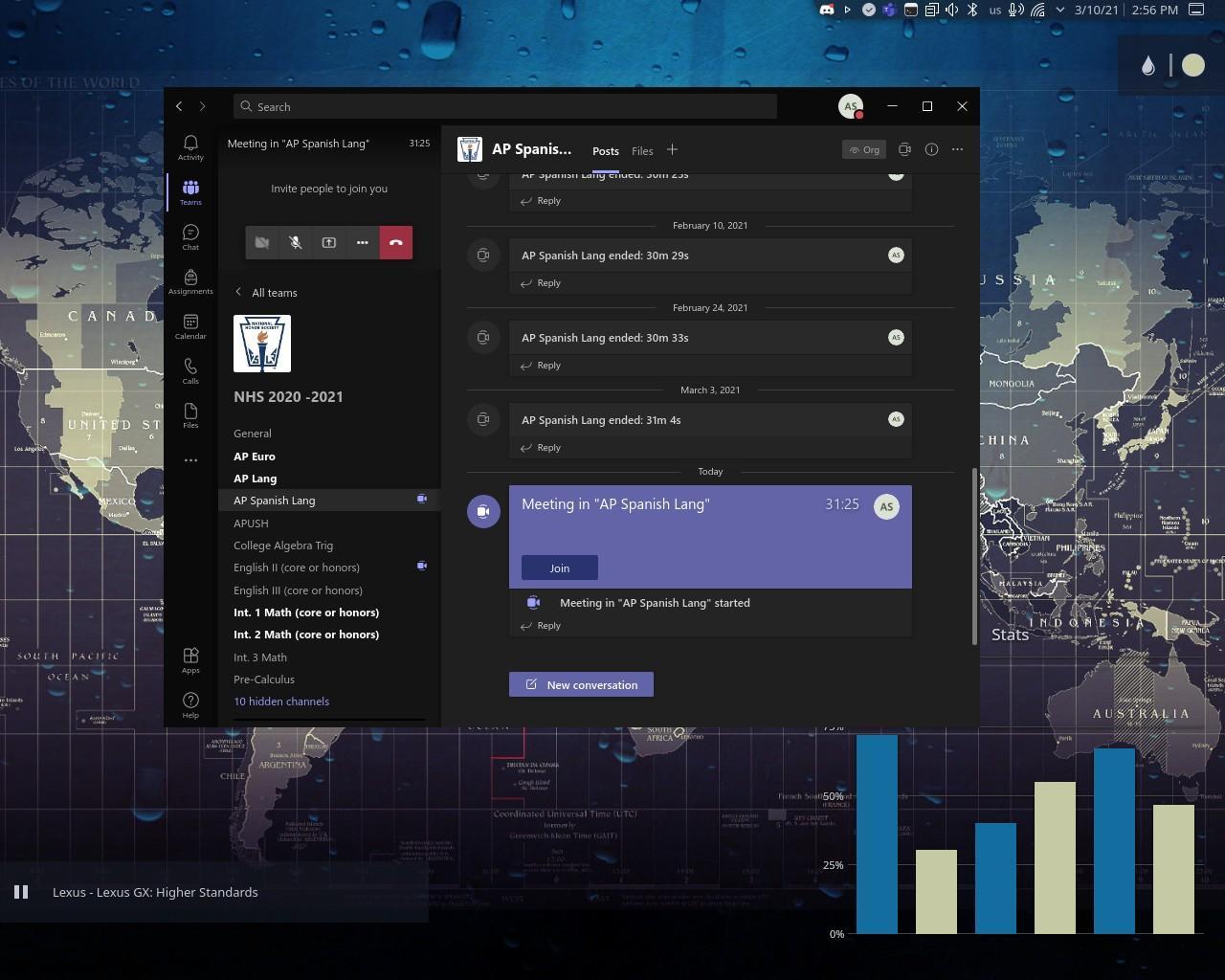Open the Apps store in sidebar

pyautogui.click(x=190, y=660)
